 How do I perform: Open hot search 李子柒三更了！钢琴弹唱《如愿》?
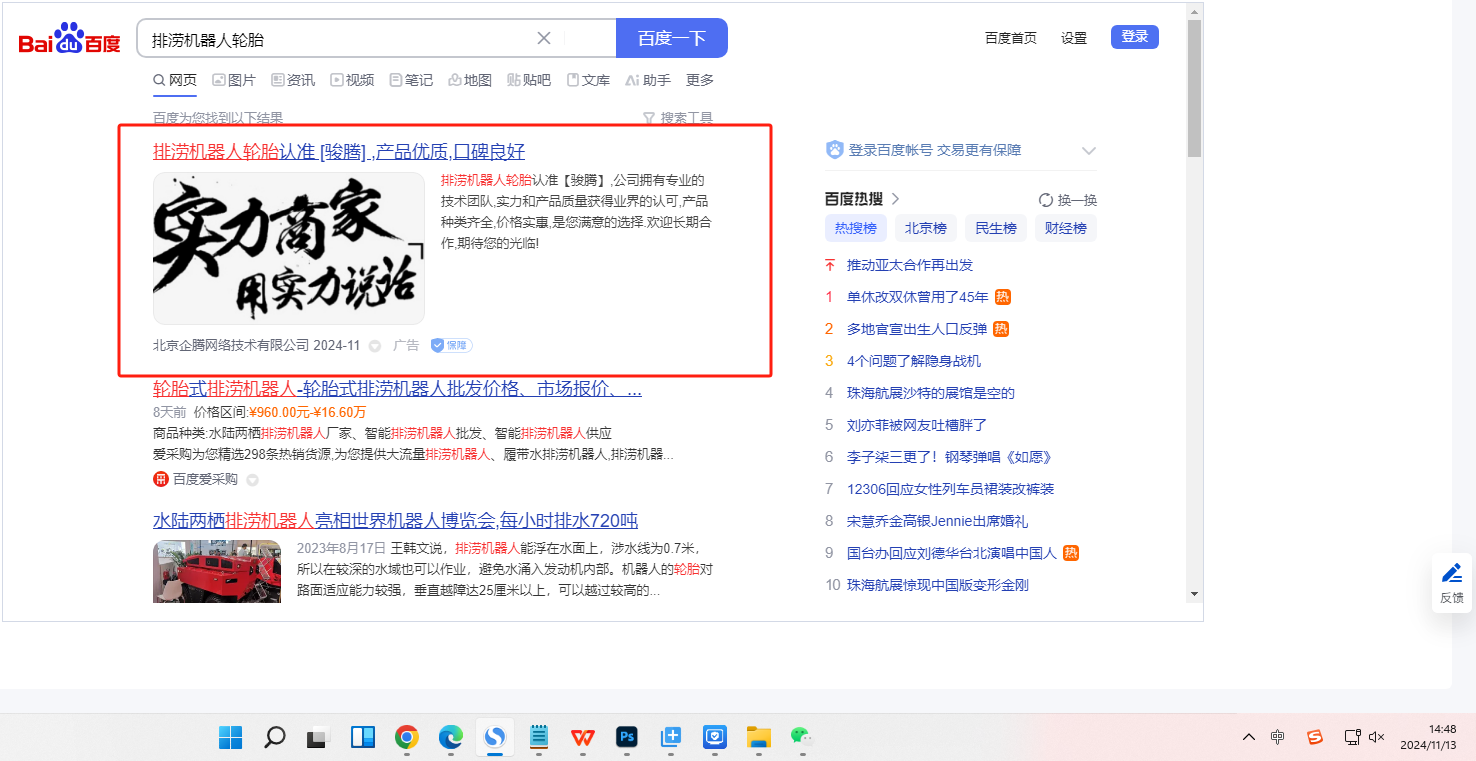pyautogui.click(x=950, y=457)
